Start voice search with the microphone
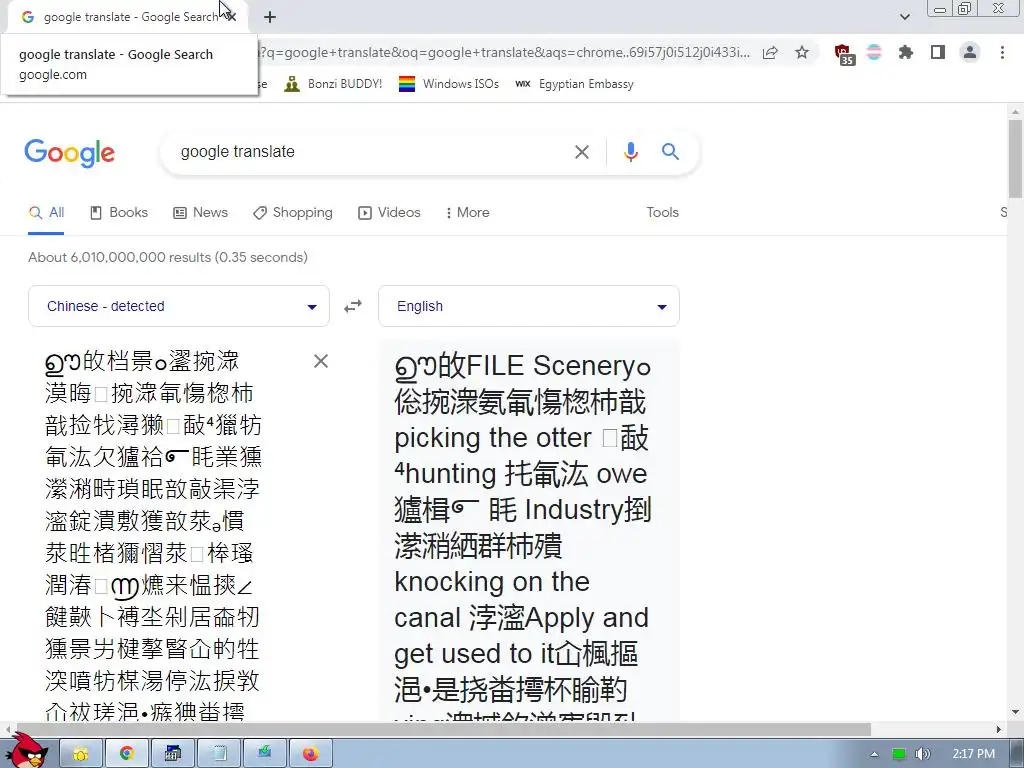Viewport: 1024px width, 768px height. [630, 152]
